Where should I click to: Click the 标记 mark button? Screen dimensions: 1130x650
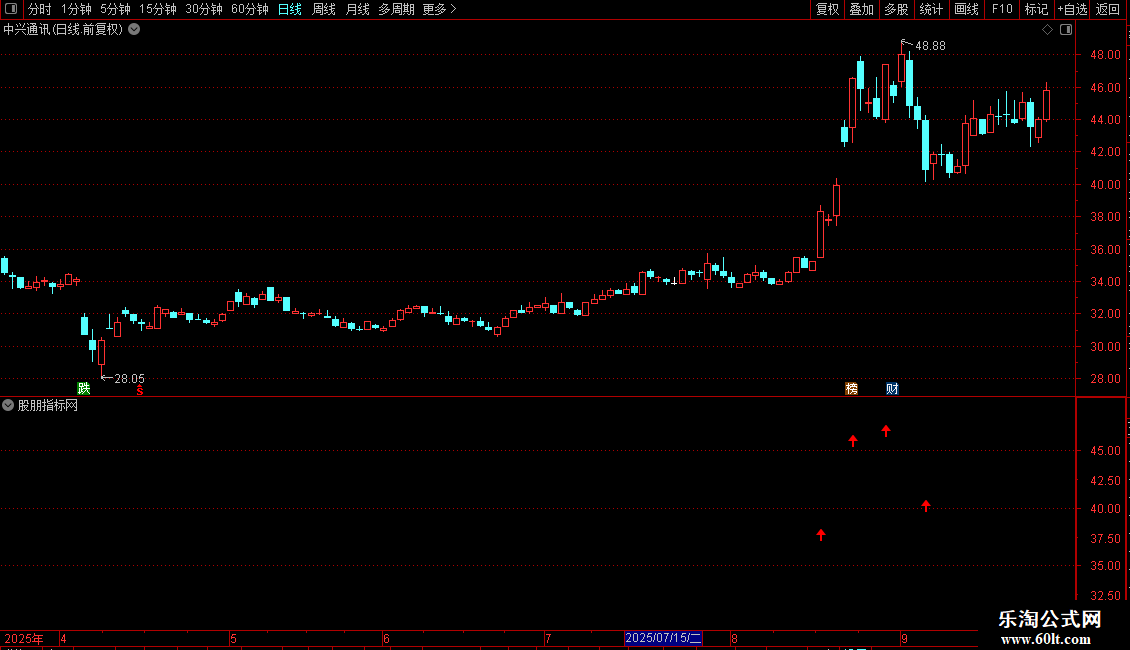click(x=1036, y=9)
